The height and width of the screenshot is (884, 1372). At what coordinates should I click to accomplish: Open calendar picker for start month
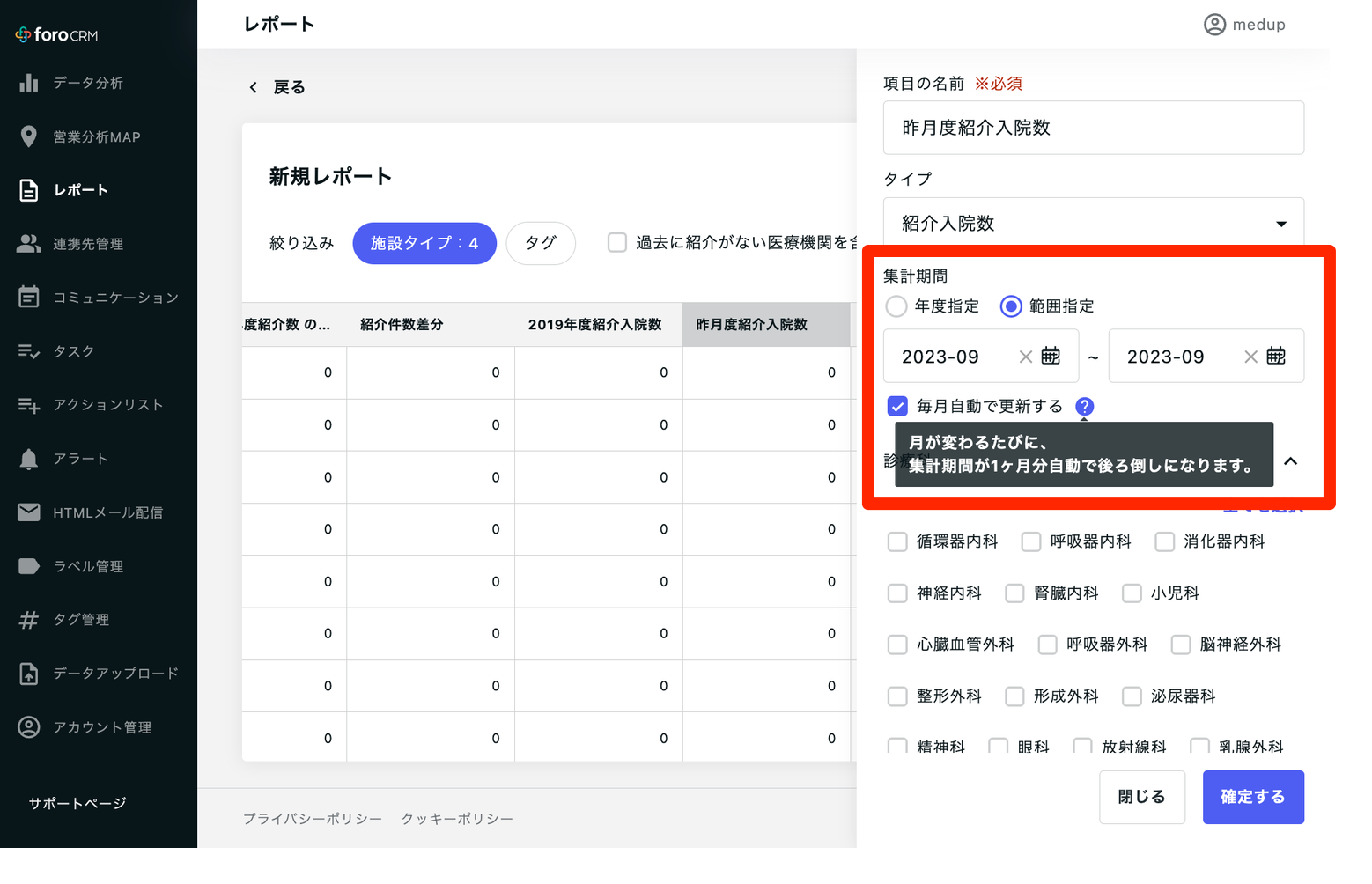coord(1051,356)
